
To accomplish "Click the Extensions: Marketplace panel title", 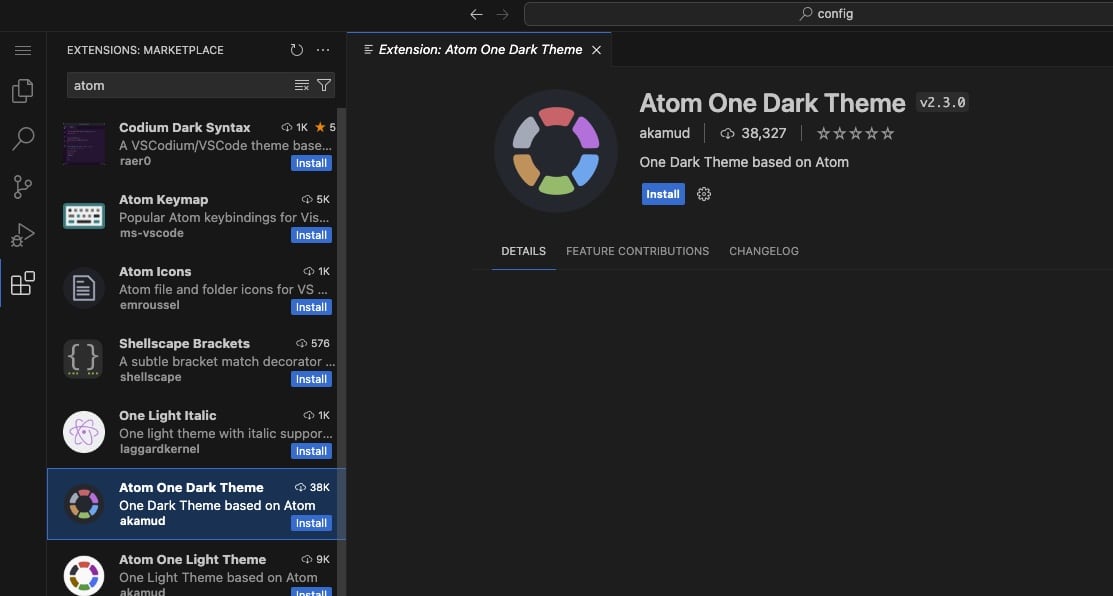I will click(146, 50).
